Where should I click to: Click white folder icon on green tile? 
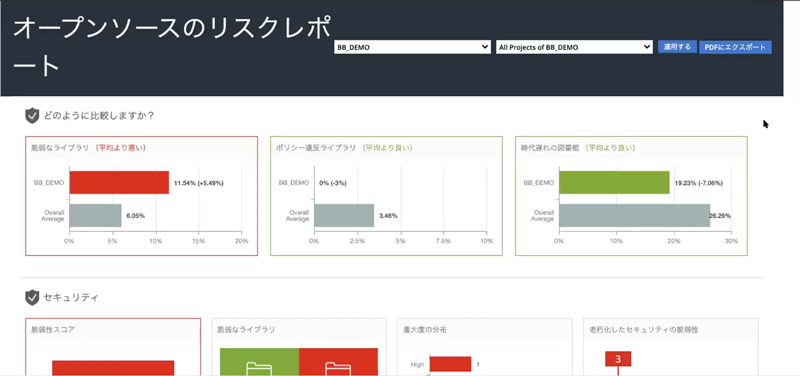point(259,368)
